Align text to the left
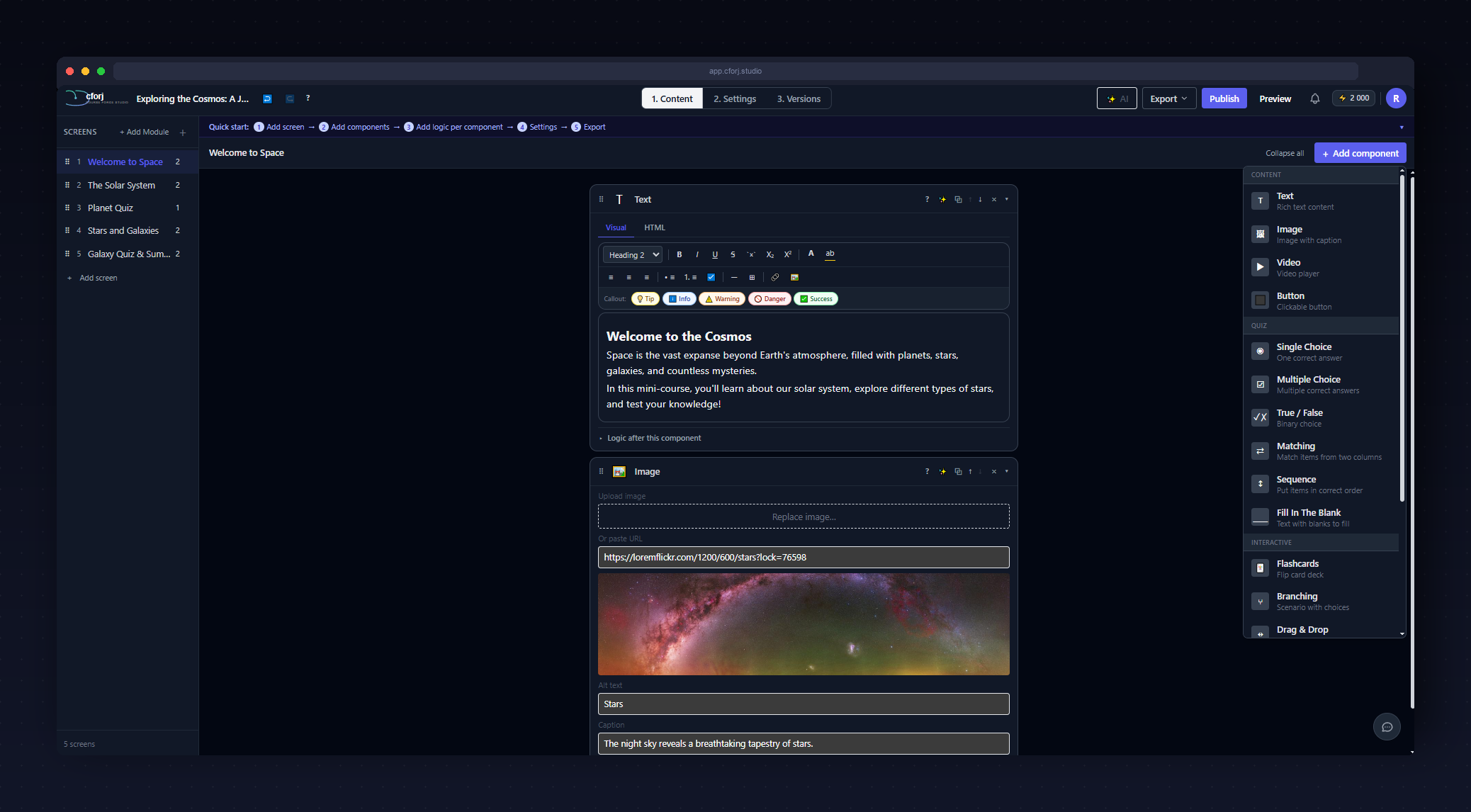Screen dimensions: 1471x812 611,277
